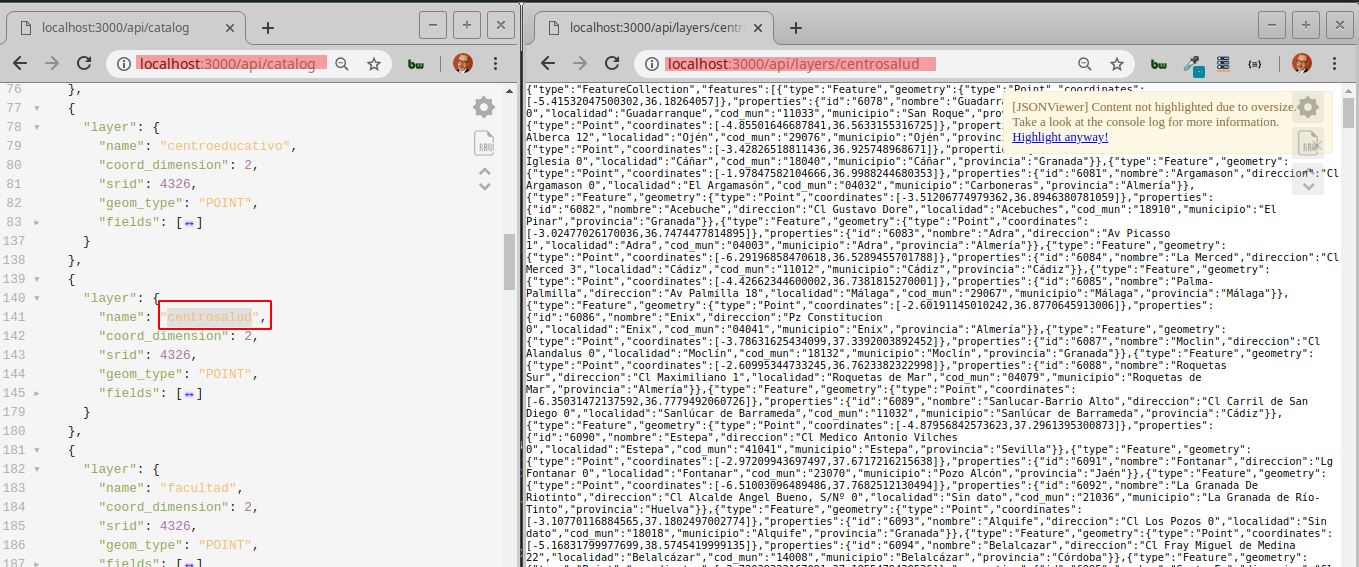Open bw extension in catalog window
This screenshot has height=567, width=1359.
(417, 64)
